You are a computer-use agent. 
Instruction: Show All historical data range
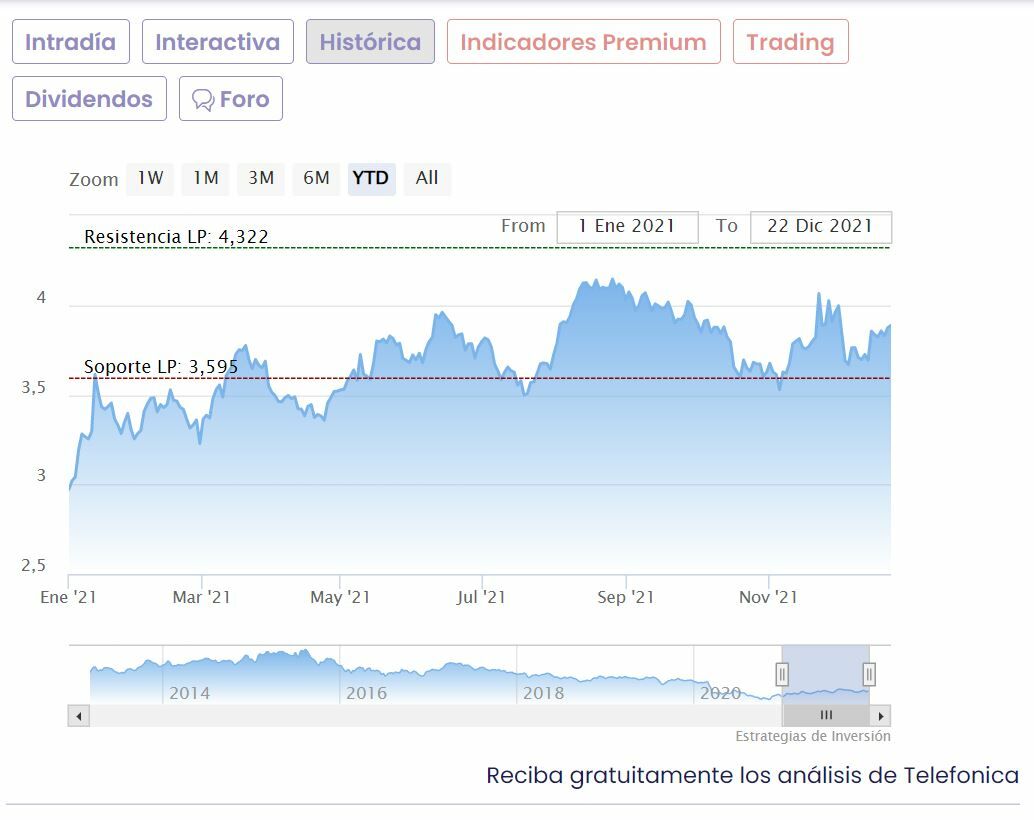[427, 178]
